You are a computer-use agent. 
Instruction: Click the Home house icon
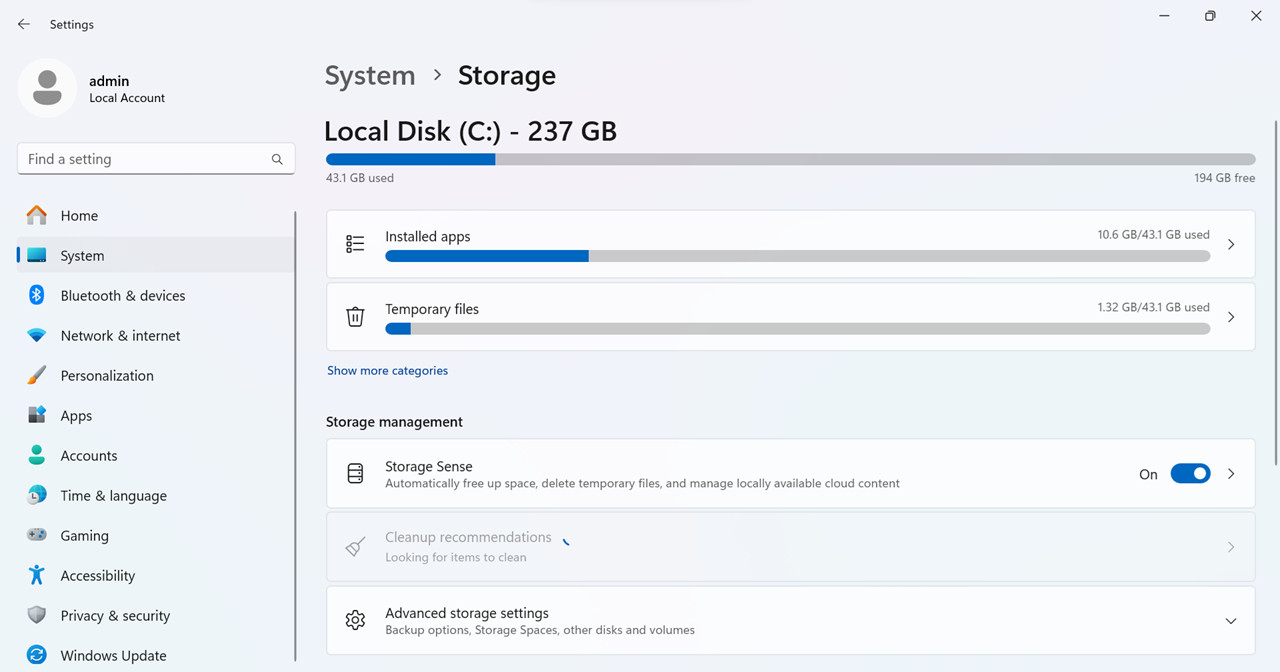[x=37, y=215]
